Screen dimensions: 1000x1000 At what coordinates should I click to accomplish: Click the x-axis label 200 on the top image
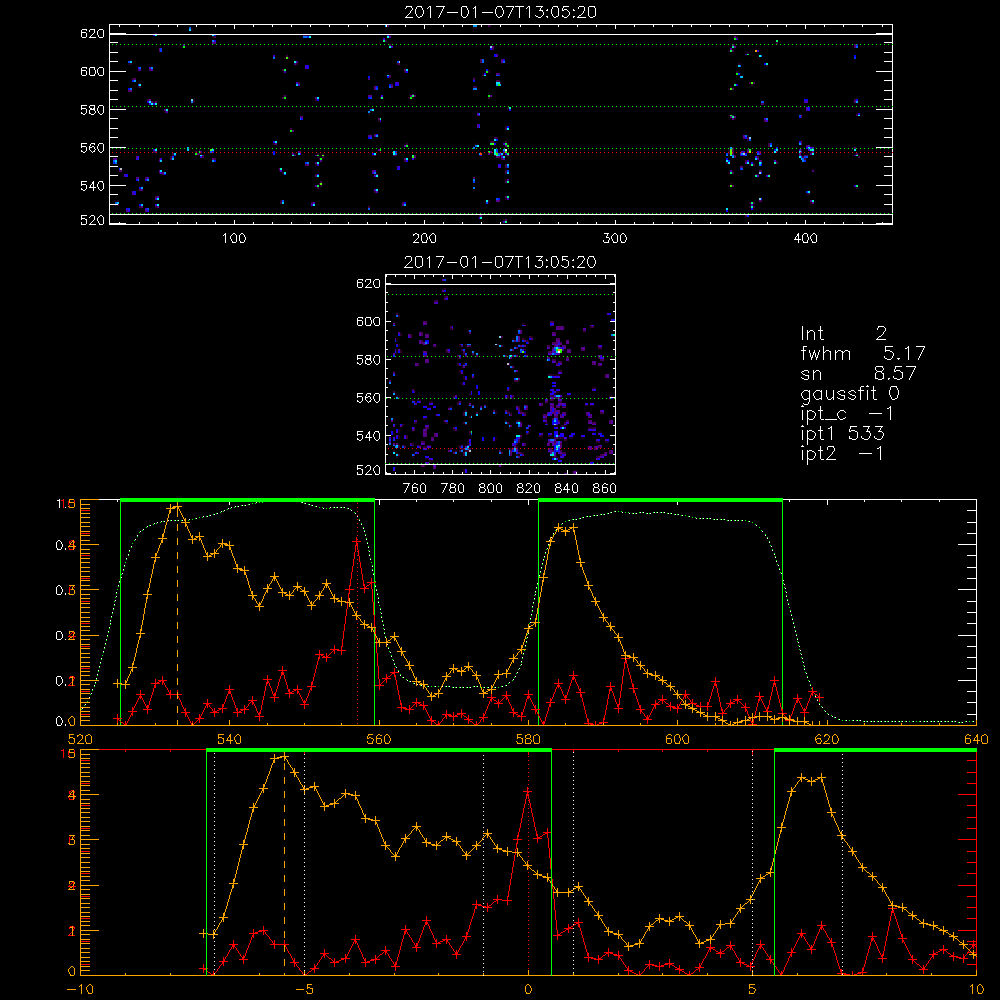coord(424,239)
